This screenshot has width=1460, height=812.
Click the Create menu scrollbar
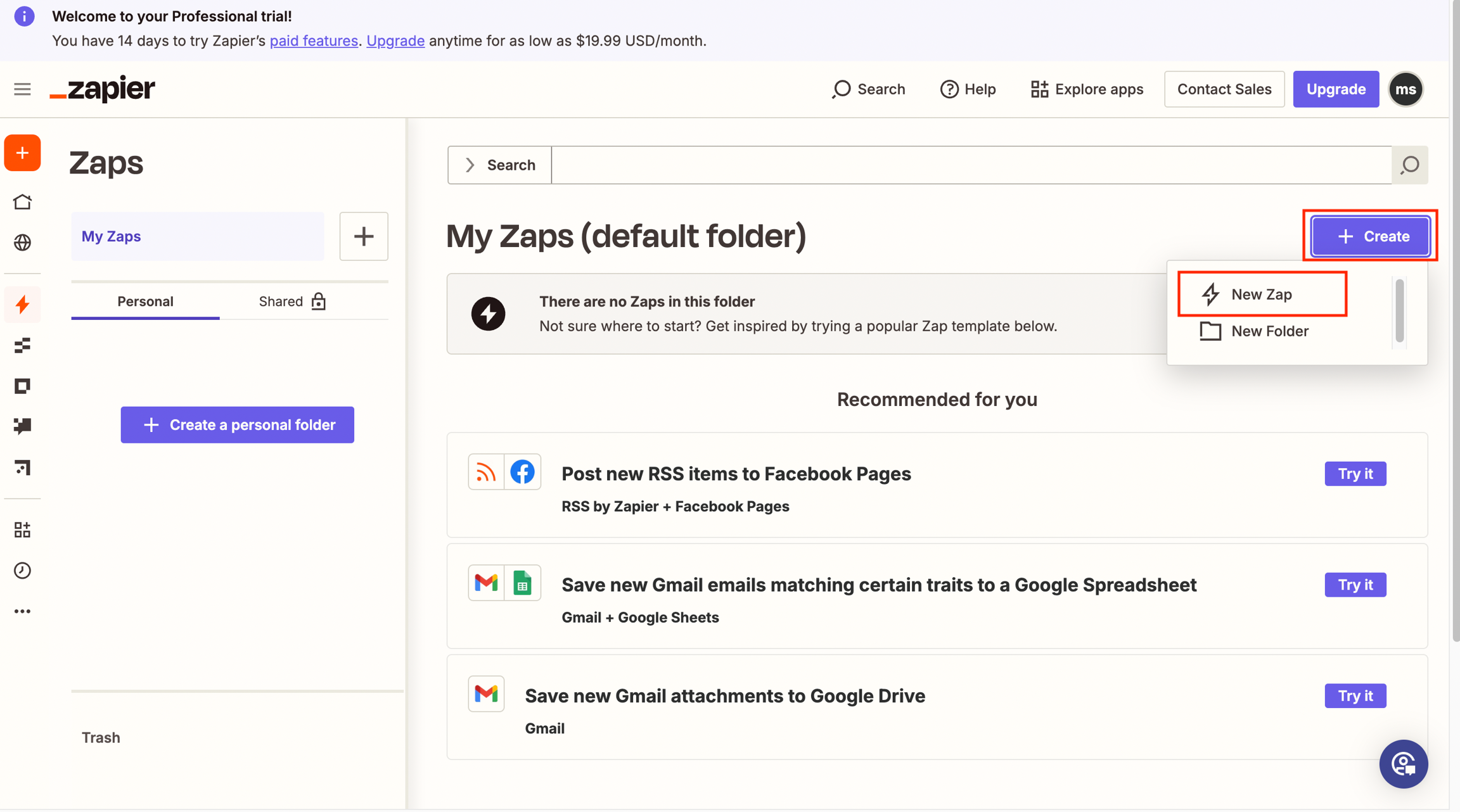click(1400, 310)
